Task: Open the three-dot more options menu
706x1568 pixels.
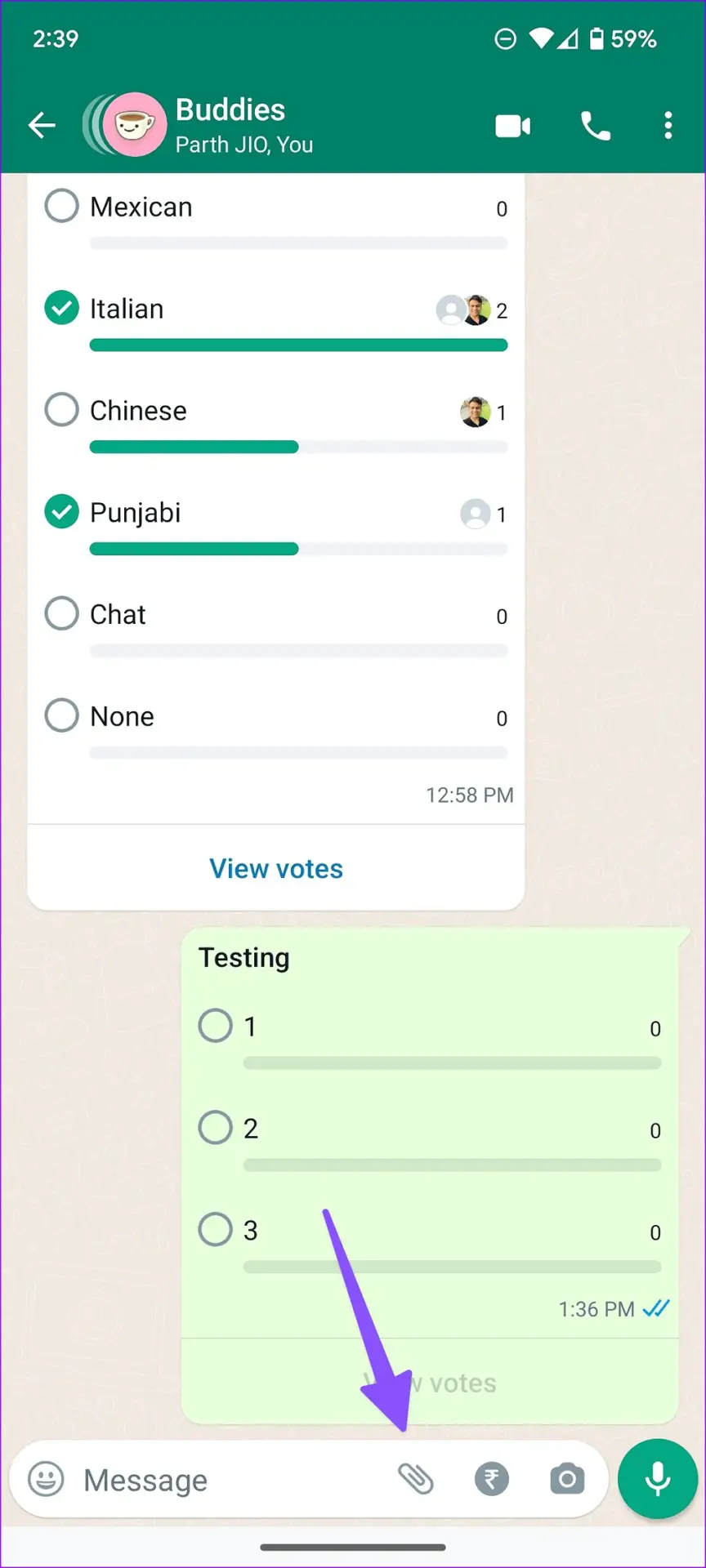Action: (x=668, y=126)
